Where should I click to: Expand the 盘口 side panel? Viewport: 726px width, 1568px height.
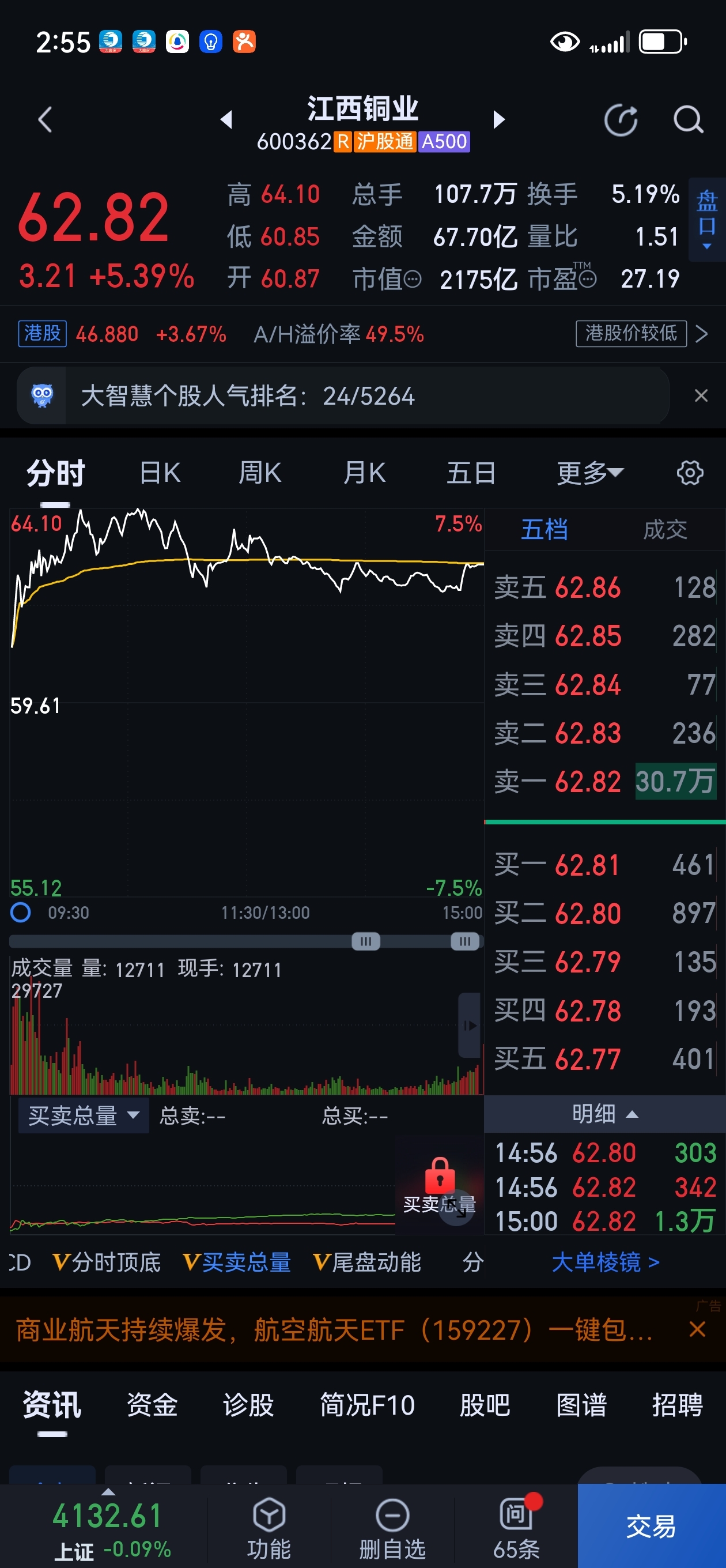click(707, 219)
